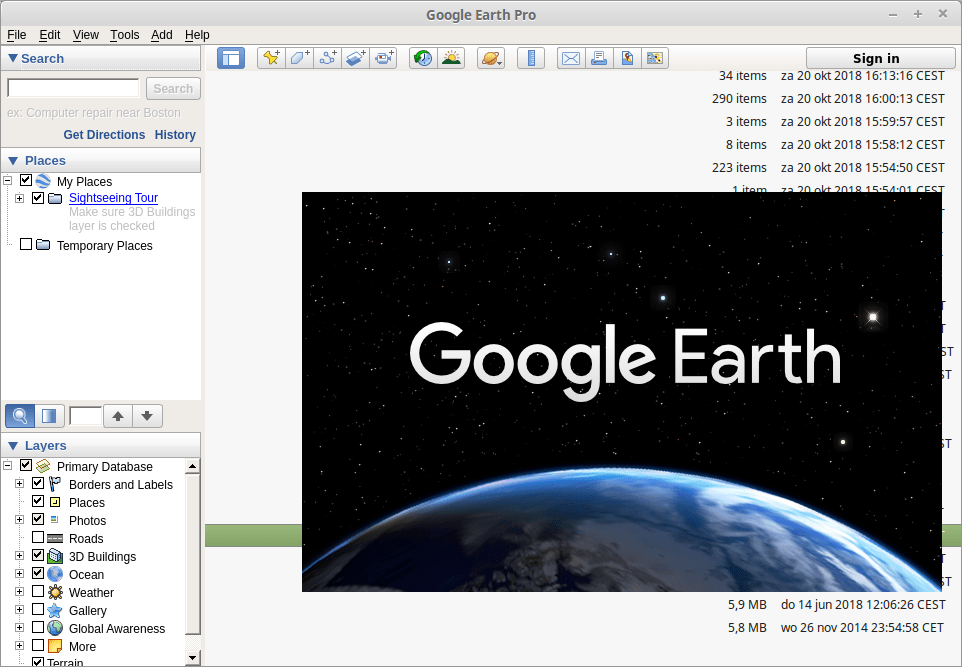Click the Google Earth splash image
This screenshot has height=667, width=962.
[x=621, y=391]
